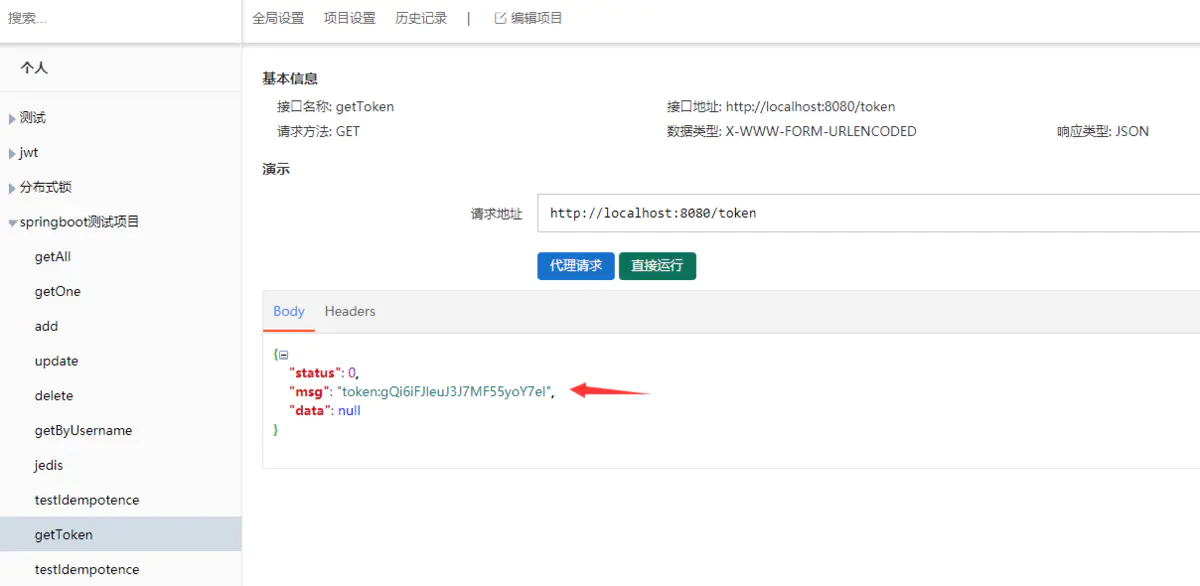
Task: Open 全局设置 from the top menu
Action: (x=278, y=17)
